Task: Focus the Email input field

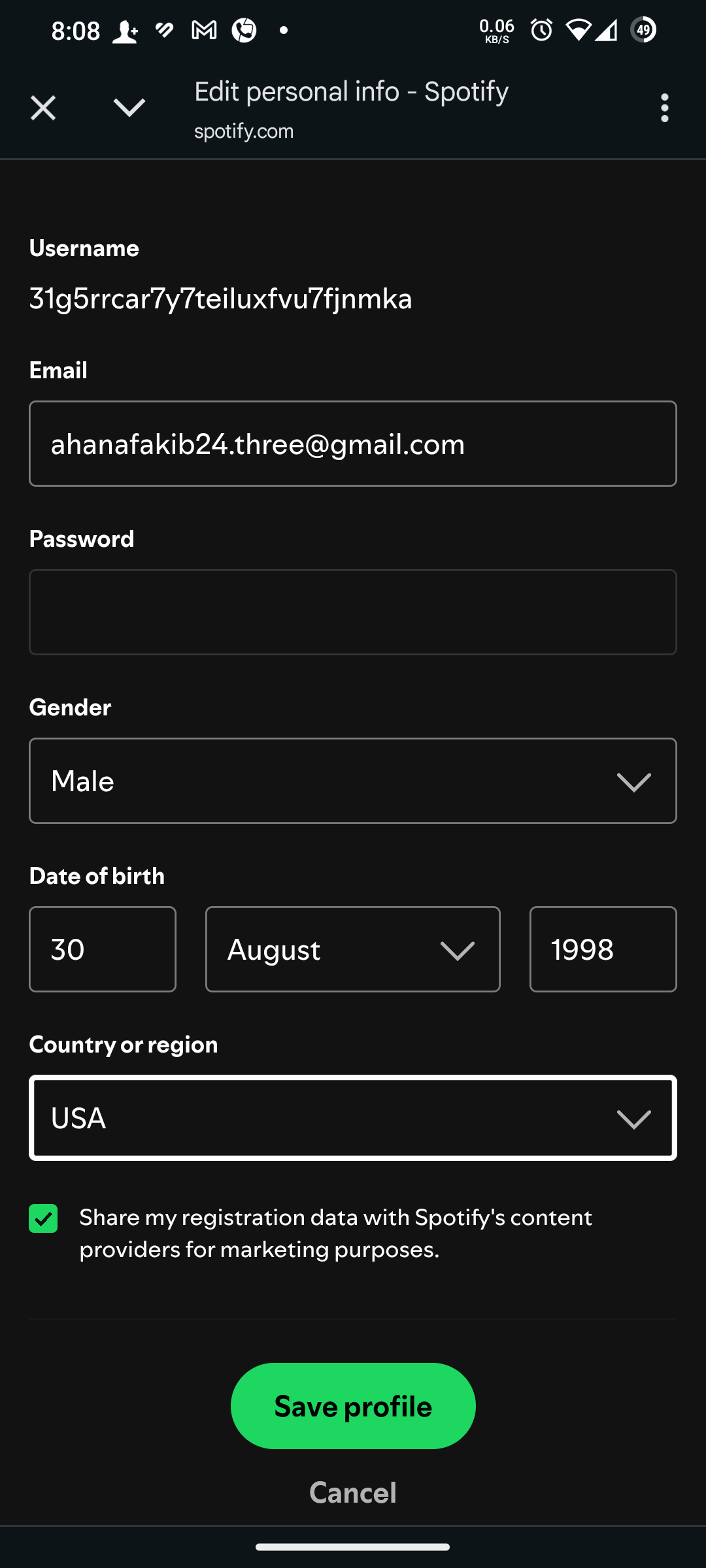Action: click(353, 444)
